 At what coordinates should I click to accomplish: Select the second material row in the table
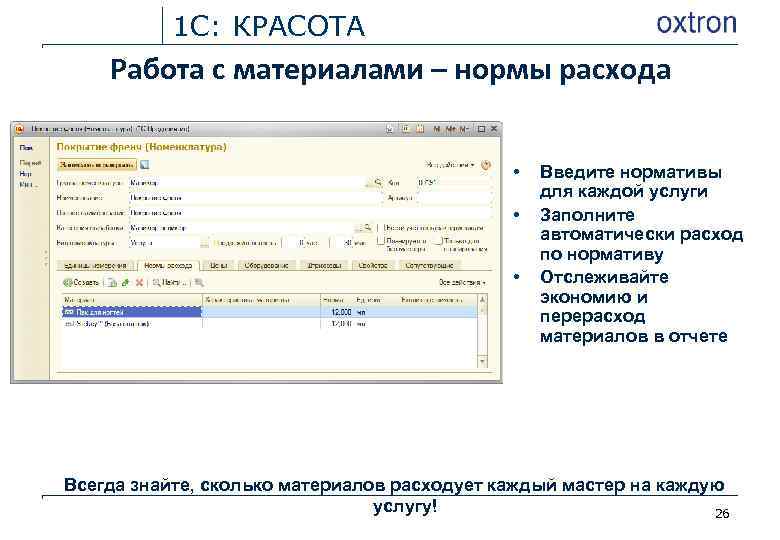click(x=270, y=324)
